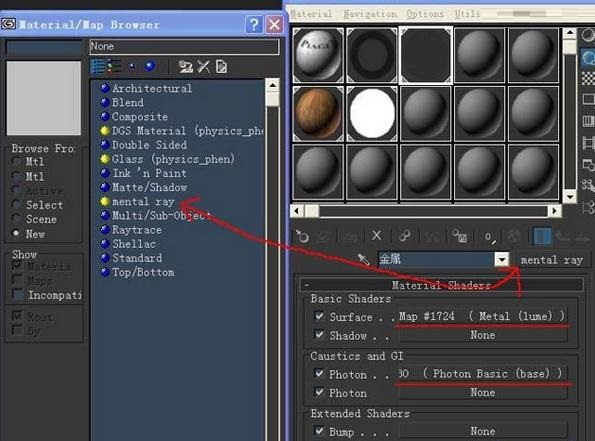595x441 pixels.
Task: Click None button for Bump shader
Action: coord(483,431)
